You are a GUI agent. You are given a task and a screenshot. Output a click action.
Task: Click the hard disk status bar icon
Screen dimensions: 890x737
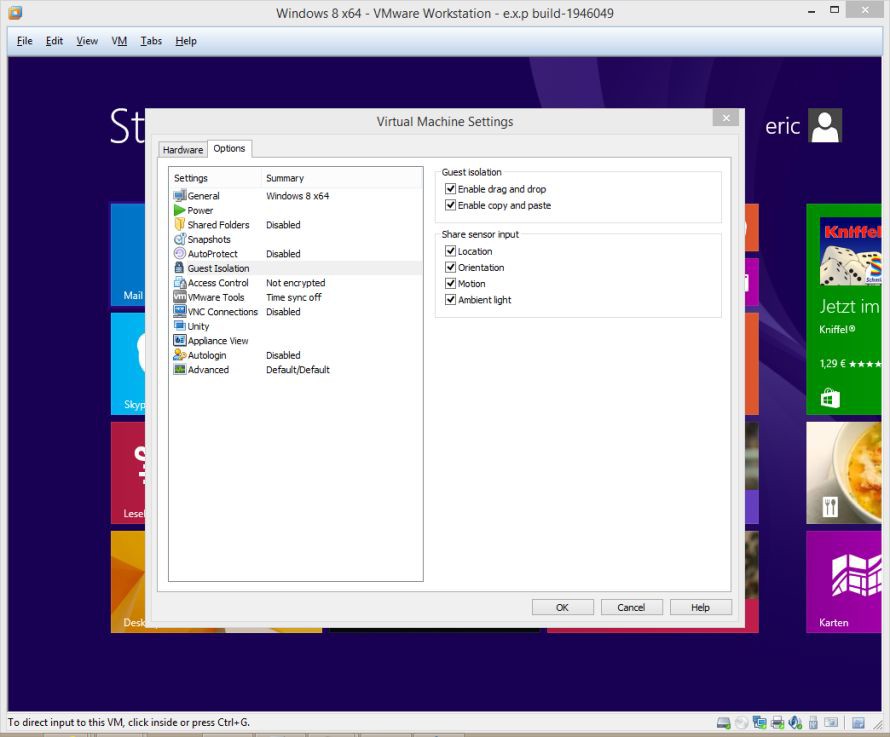724,723
